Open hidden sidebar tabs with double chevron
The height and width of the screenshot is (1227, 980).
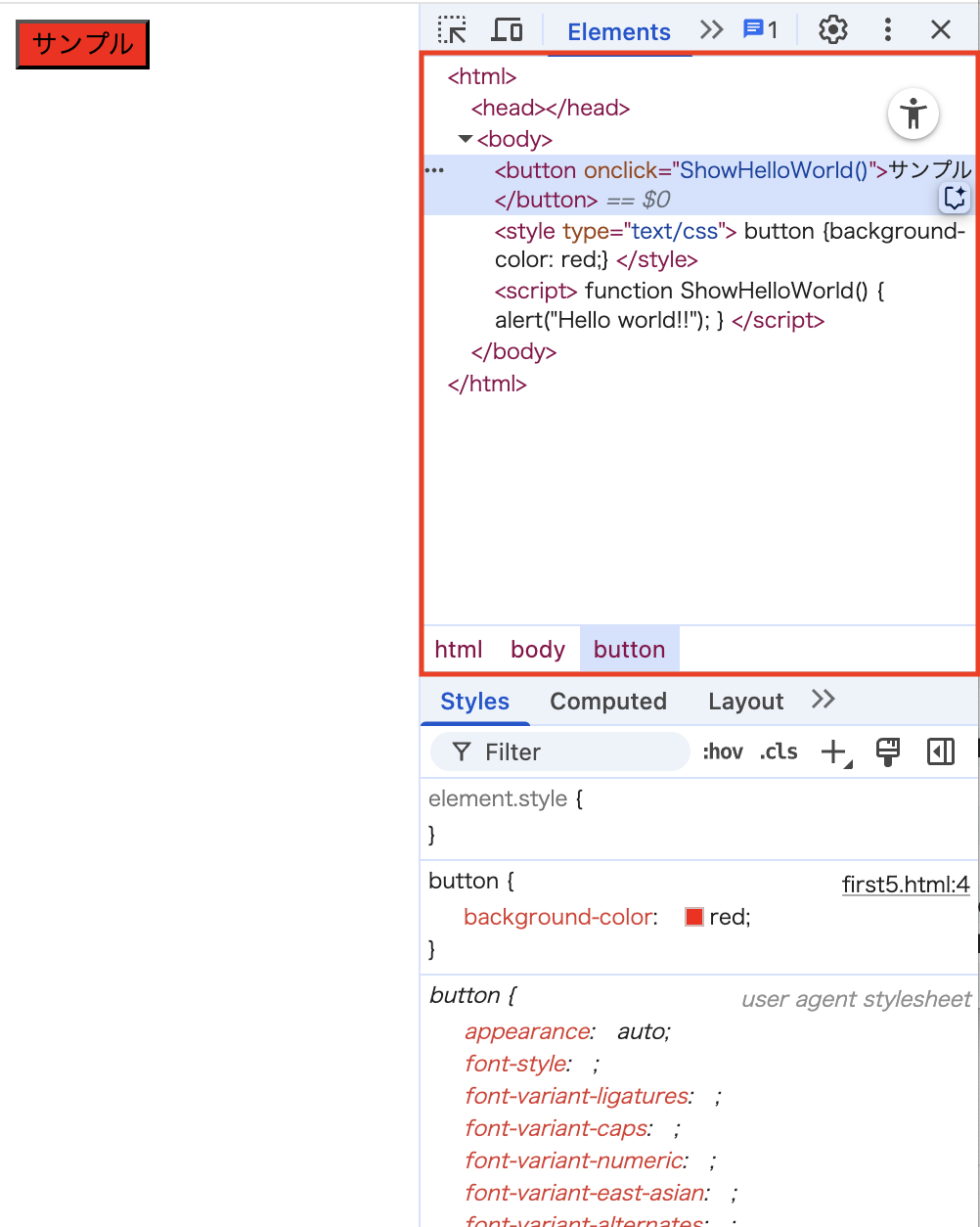click(822, 701)
